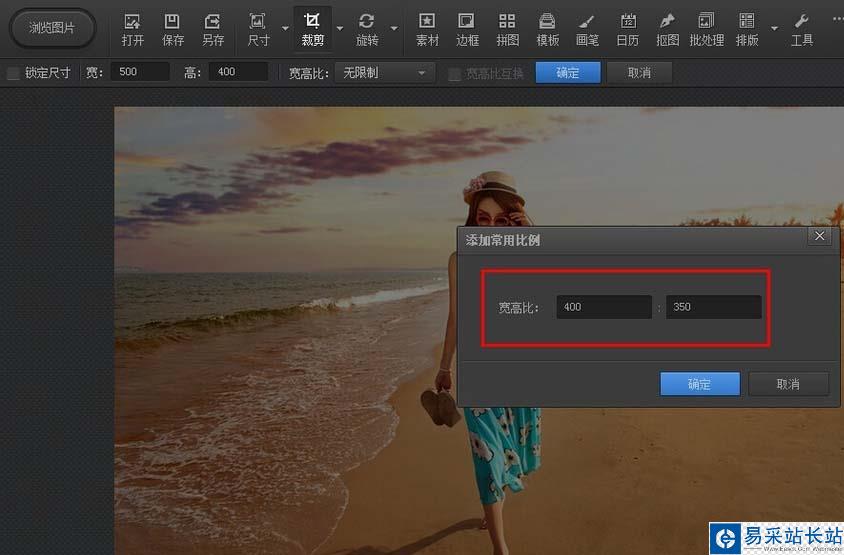Open the 批处理 batch processing tool

(706, 30)
